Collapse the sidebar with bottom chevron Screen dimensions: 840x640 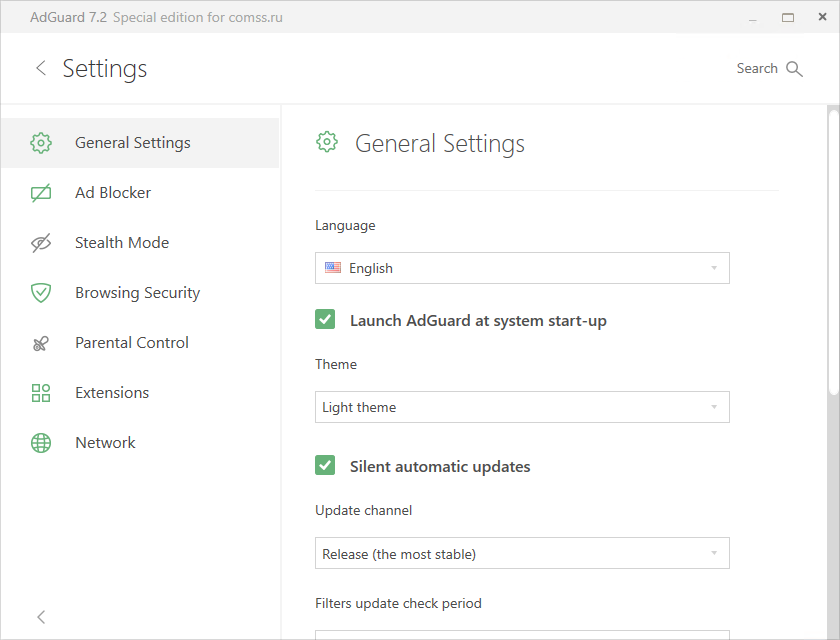point(41,617)
